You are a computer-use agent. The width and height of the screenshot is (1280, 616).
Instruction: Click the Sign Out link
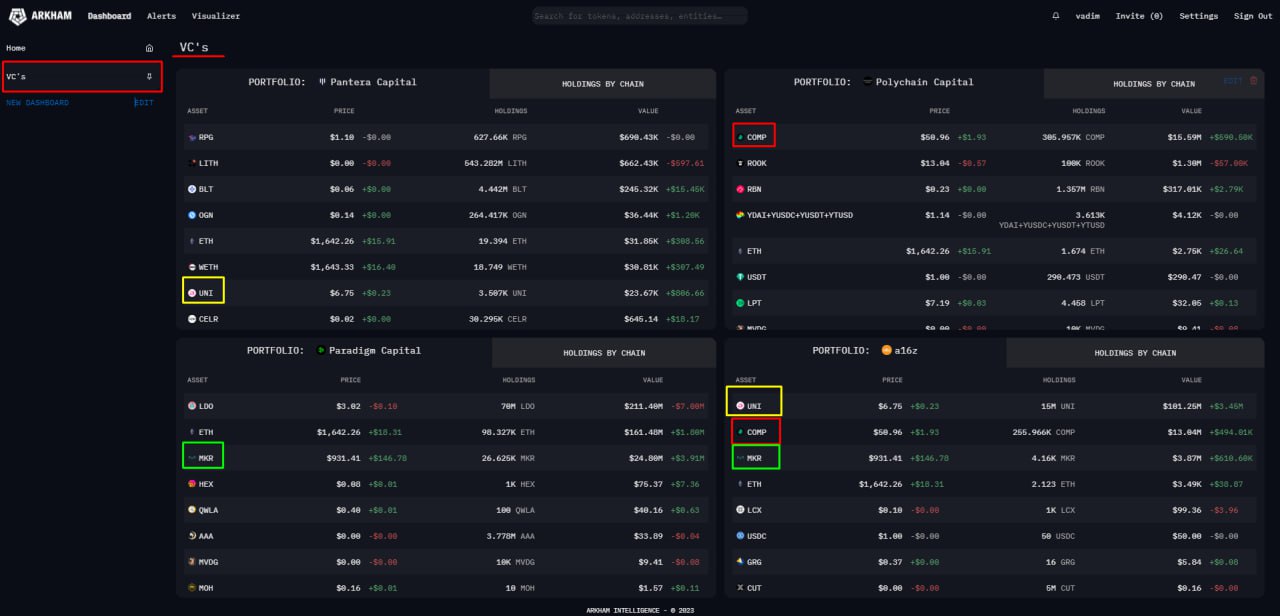tap(1253, 16)
